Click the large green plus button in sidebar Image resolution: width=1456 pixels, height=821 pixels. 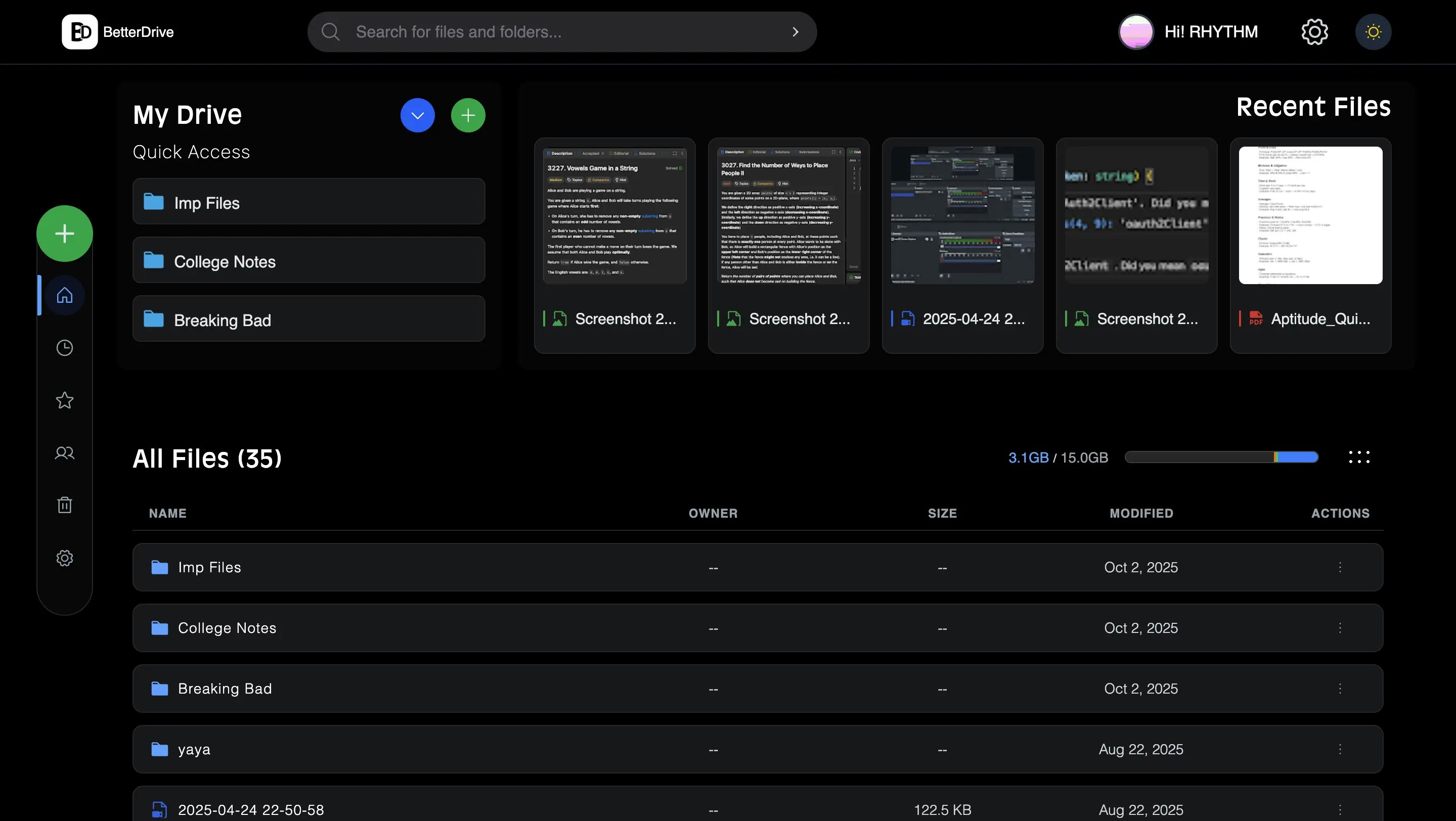pos(64,234)
